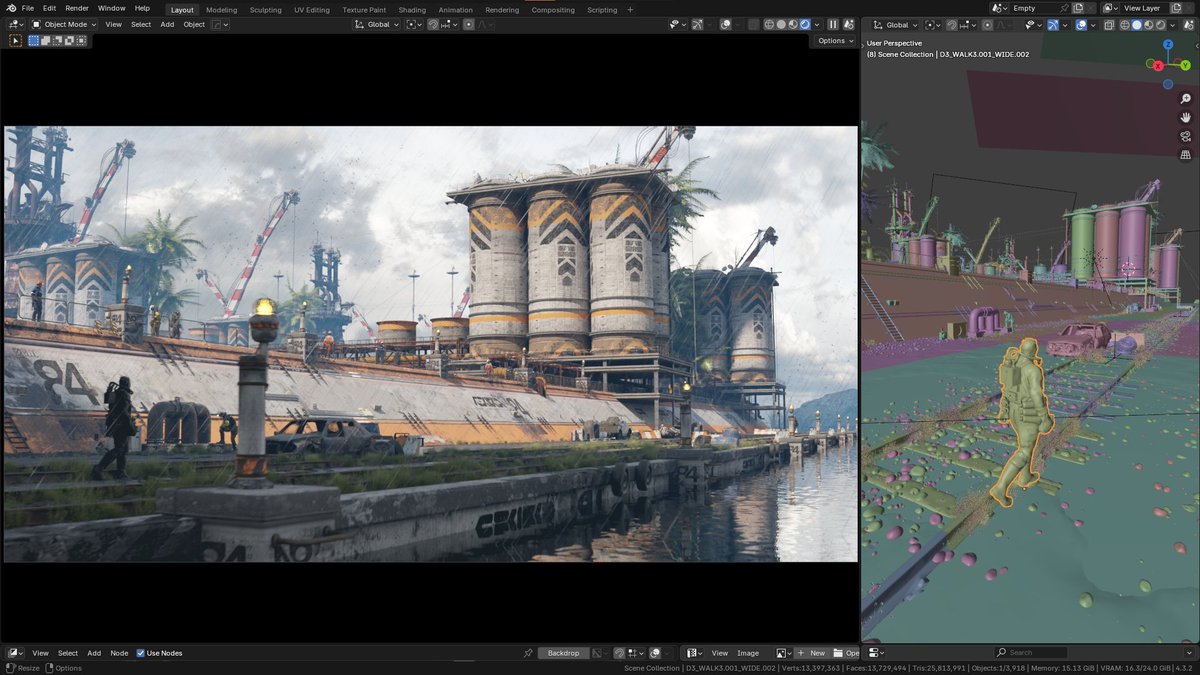Switch to the Modeling workspace tab
Viewport: 1200px width, 675px height.
pyautogui.click(x=222, y=9)
